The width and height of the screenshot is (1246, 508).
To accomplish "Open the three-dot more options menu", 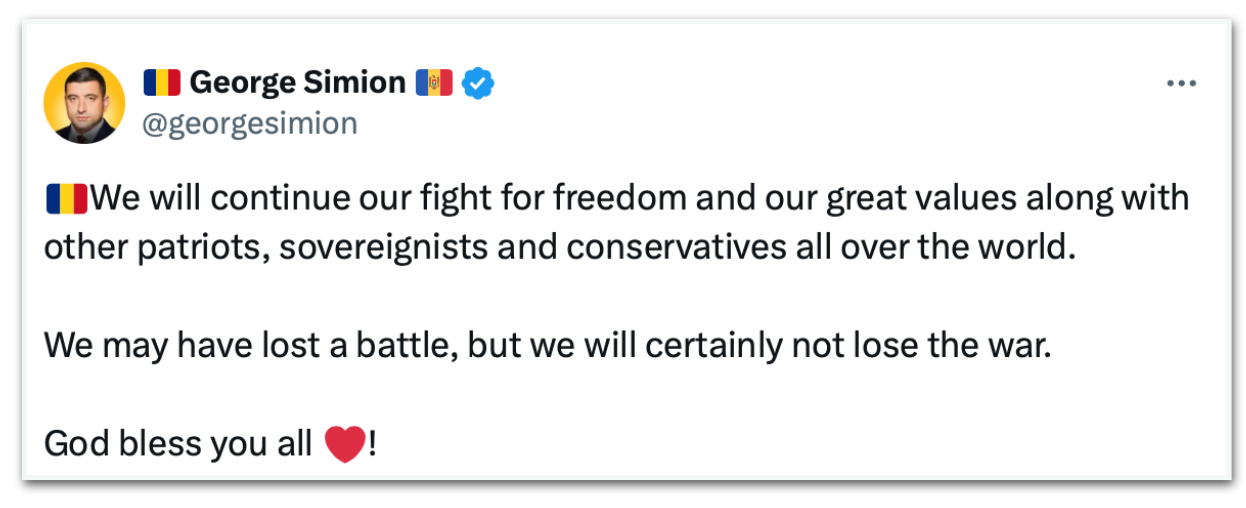I will [x=1182, y=84].
